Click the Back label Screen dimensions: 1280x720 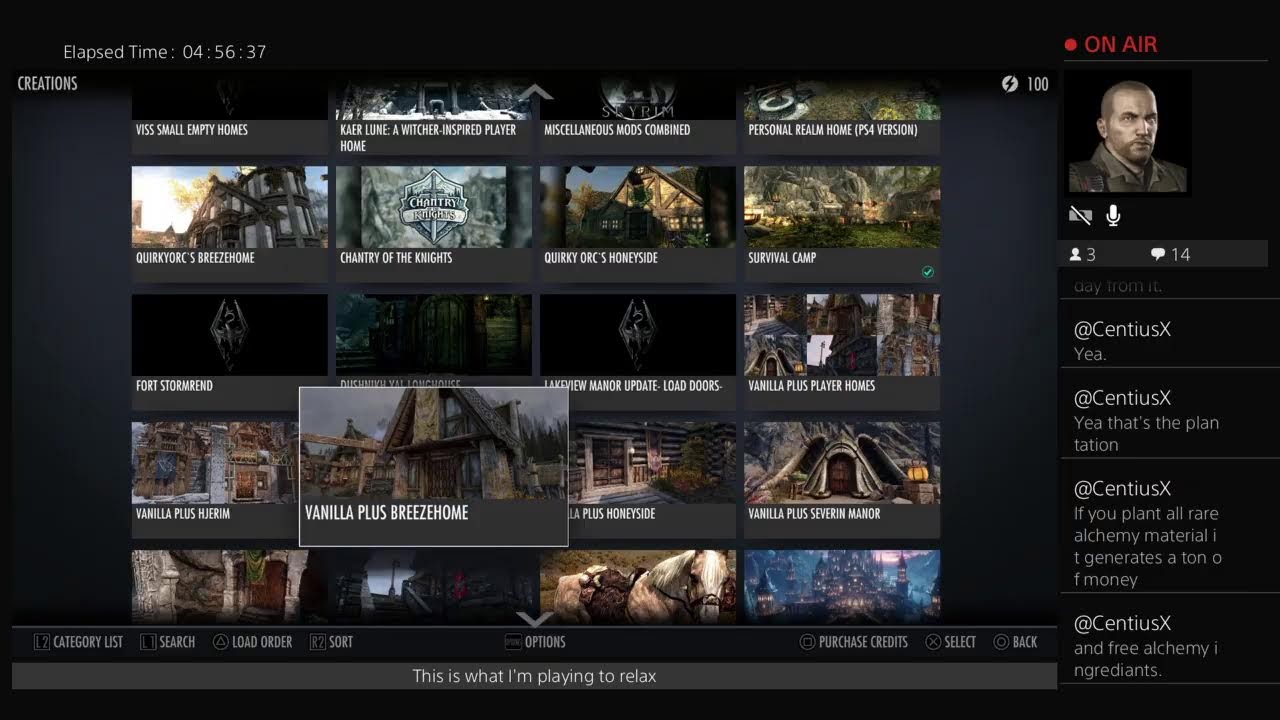pyautogui.click(x=1025, y=642)
